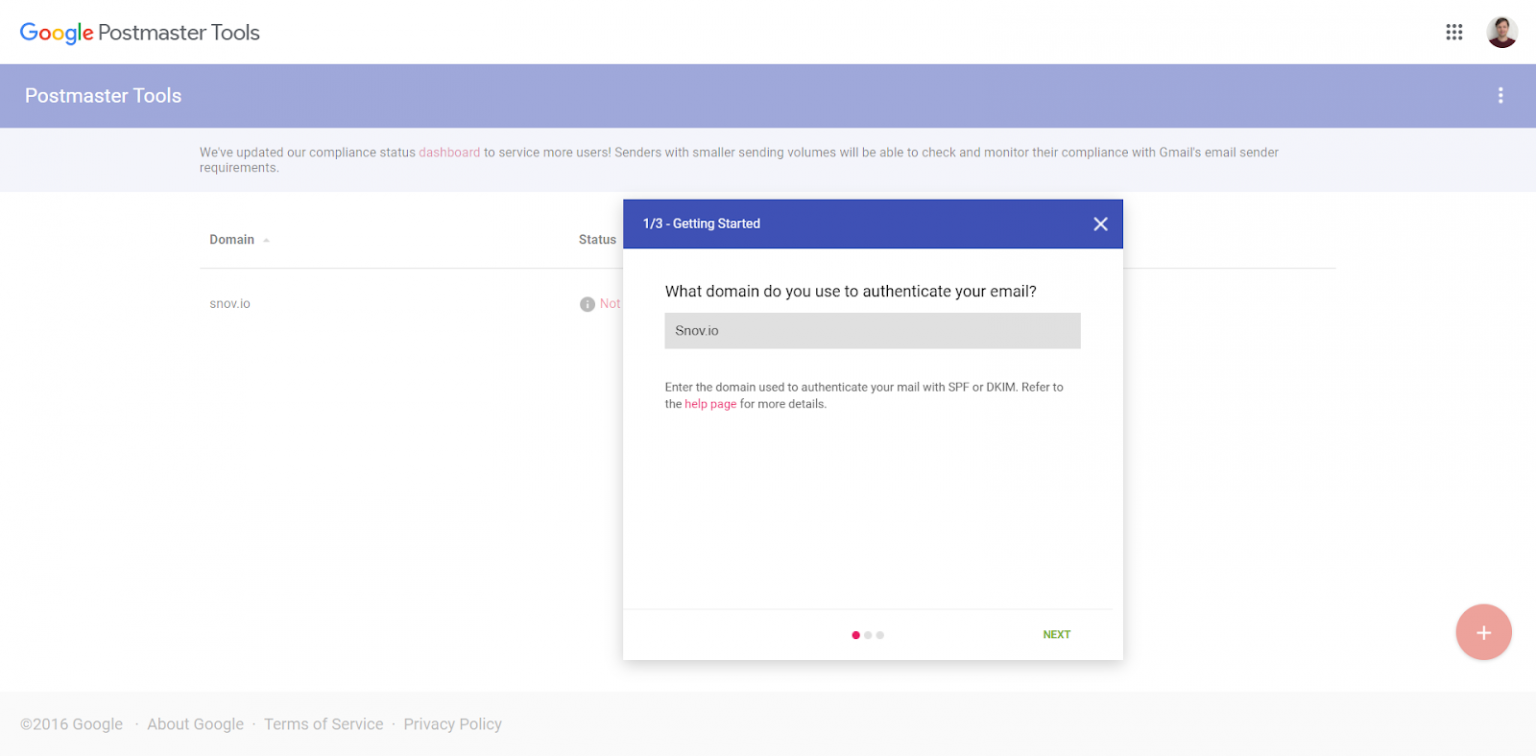
Task: Open the three-dot more options menu
Action: (x=1500, y=95)
